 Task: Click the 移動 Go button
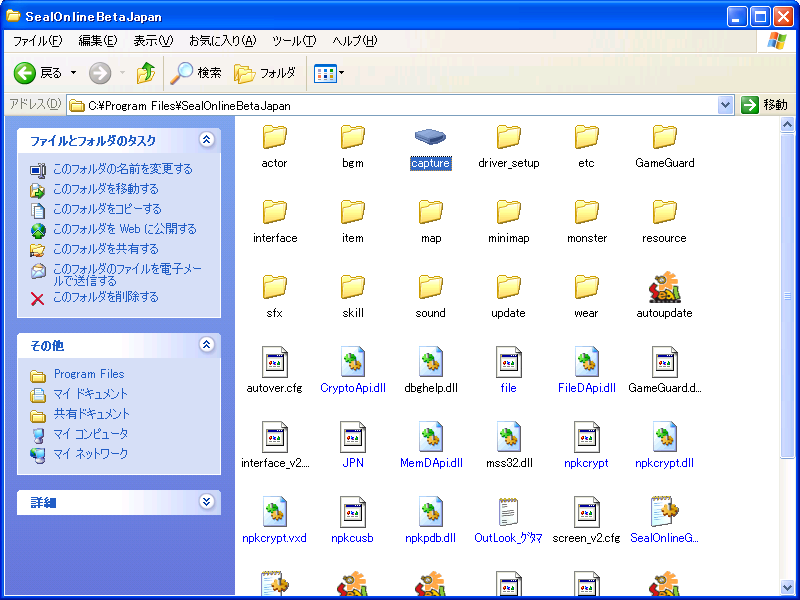(765, 105)
